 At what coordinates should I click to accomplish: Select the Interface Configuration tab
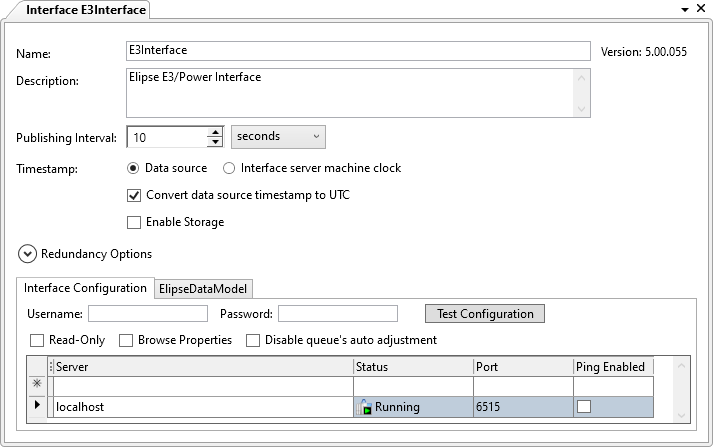[85, 288]
